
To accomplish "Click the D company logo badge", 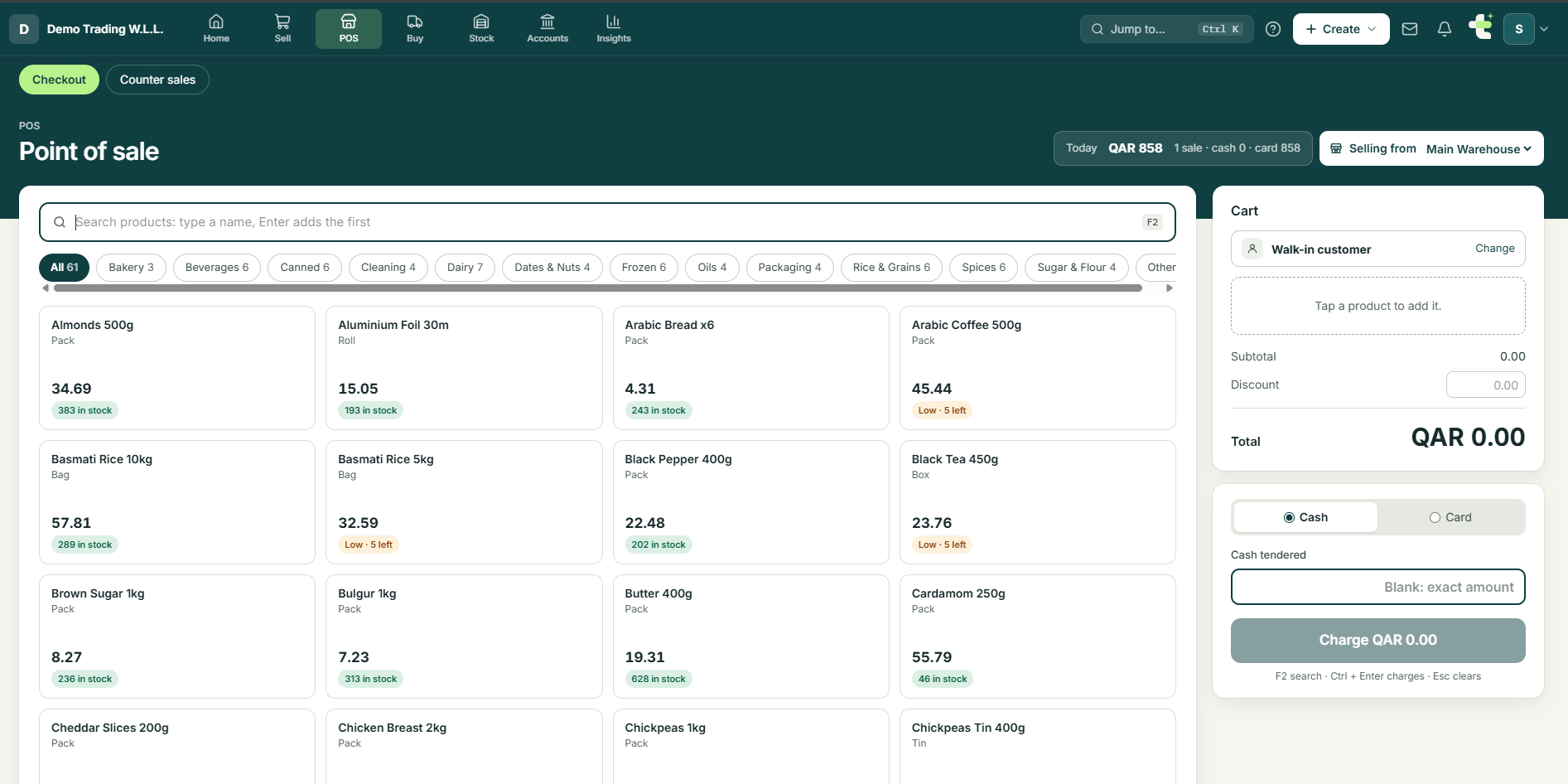I will (x=24, y=29).
